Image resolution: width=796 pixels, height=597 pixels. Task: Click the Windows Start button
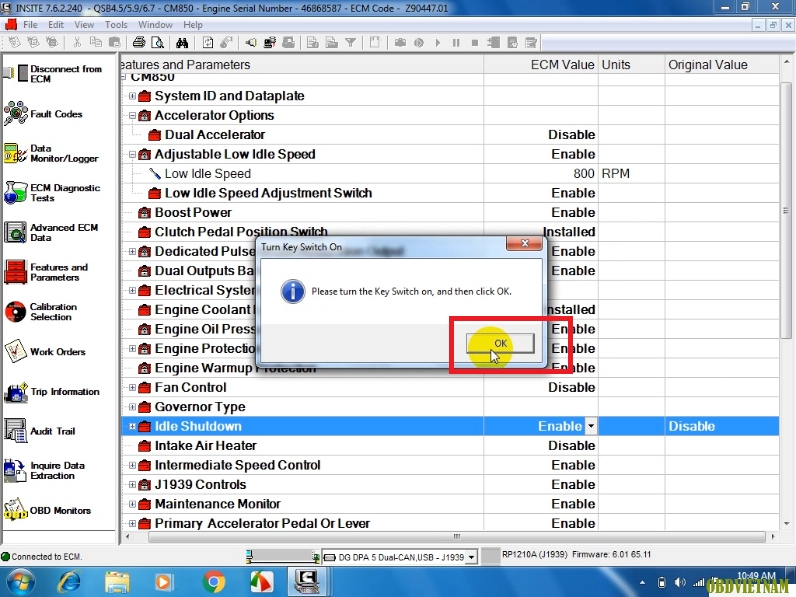point(20,581)
